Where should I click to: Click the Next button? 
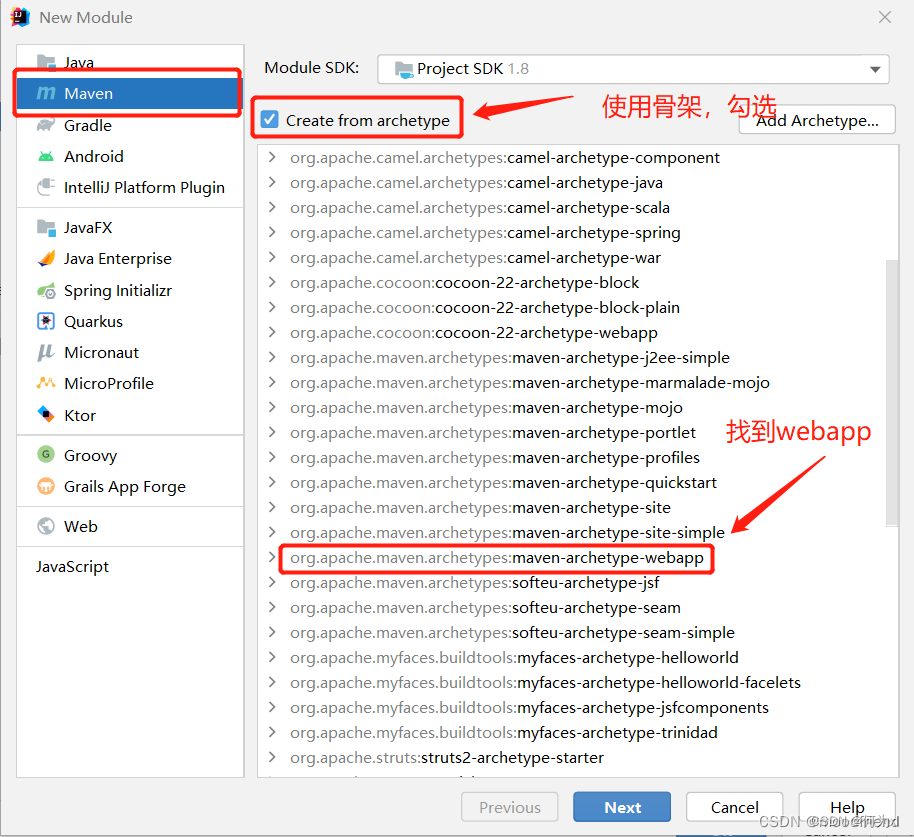(622, 807)
